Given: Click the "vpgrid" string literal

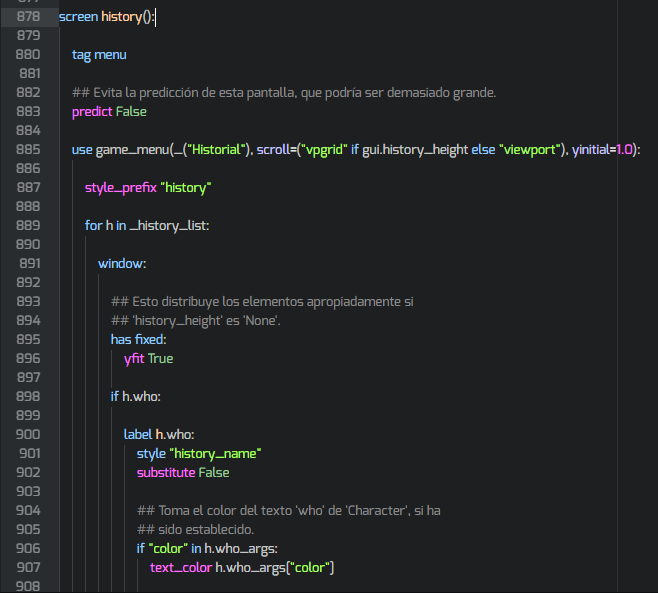Looking at the screenshot, I should [325, 149].
